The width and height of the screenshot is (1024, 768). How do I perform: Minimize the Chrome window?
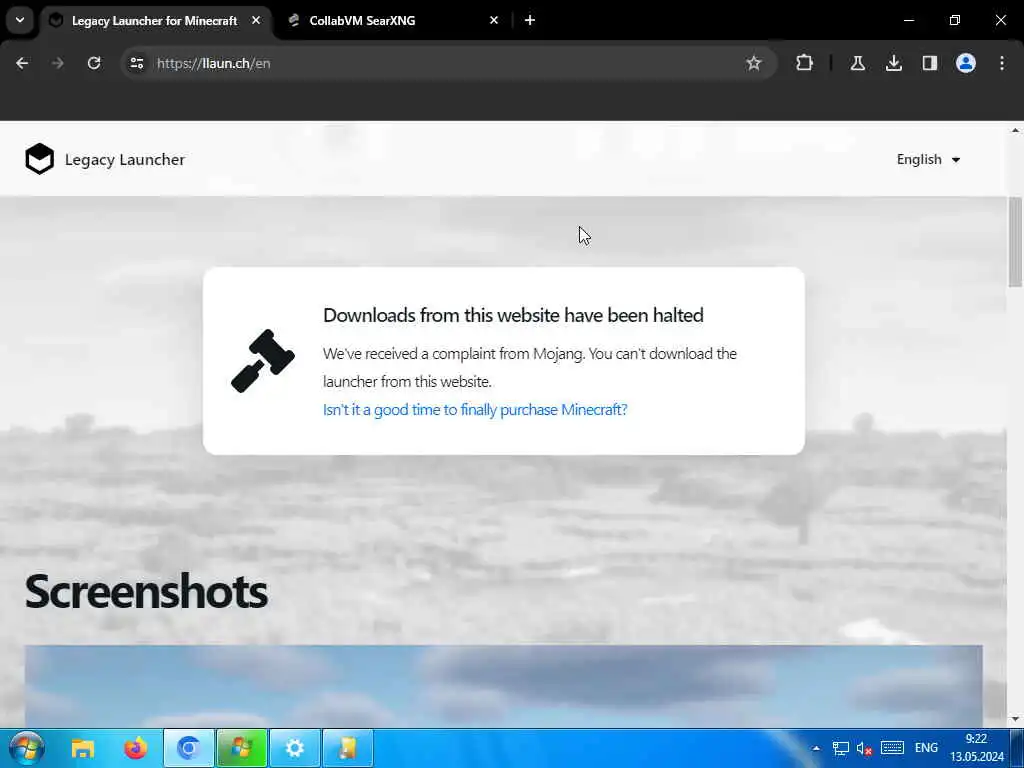click(908, 20)
